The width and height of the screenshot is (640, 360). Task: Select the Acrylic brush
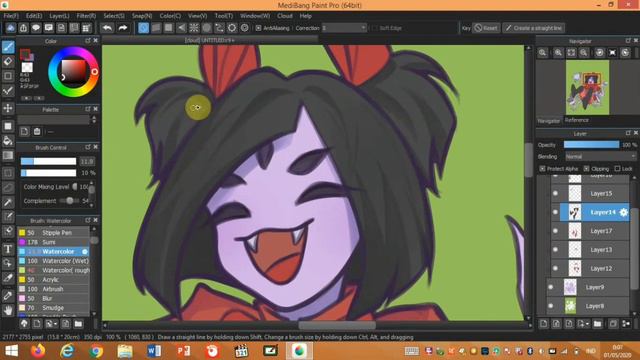click(x=53, y=280)
